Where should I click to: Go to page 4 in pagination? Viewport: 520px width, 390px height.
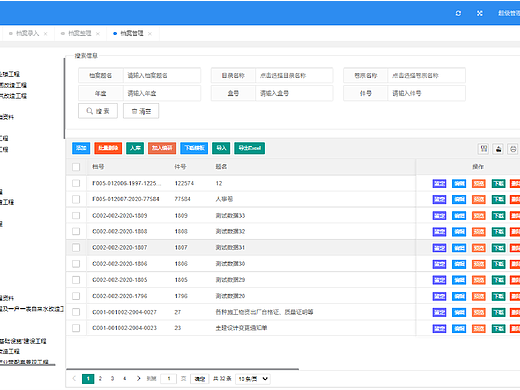[124, 378]
